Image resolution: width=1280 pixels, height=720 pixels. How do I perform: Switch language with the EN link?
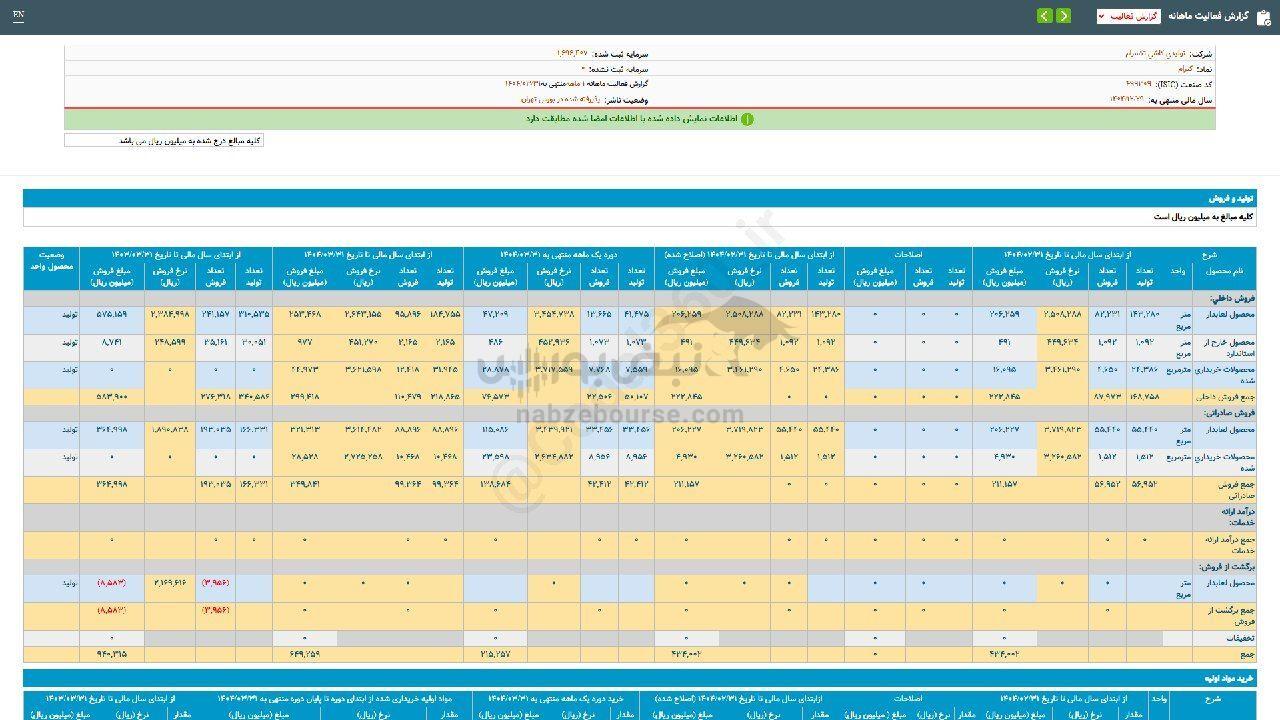click(19, 16)
